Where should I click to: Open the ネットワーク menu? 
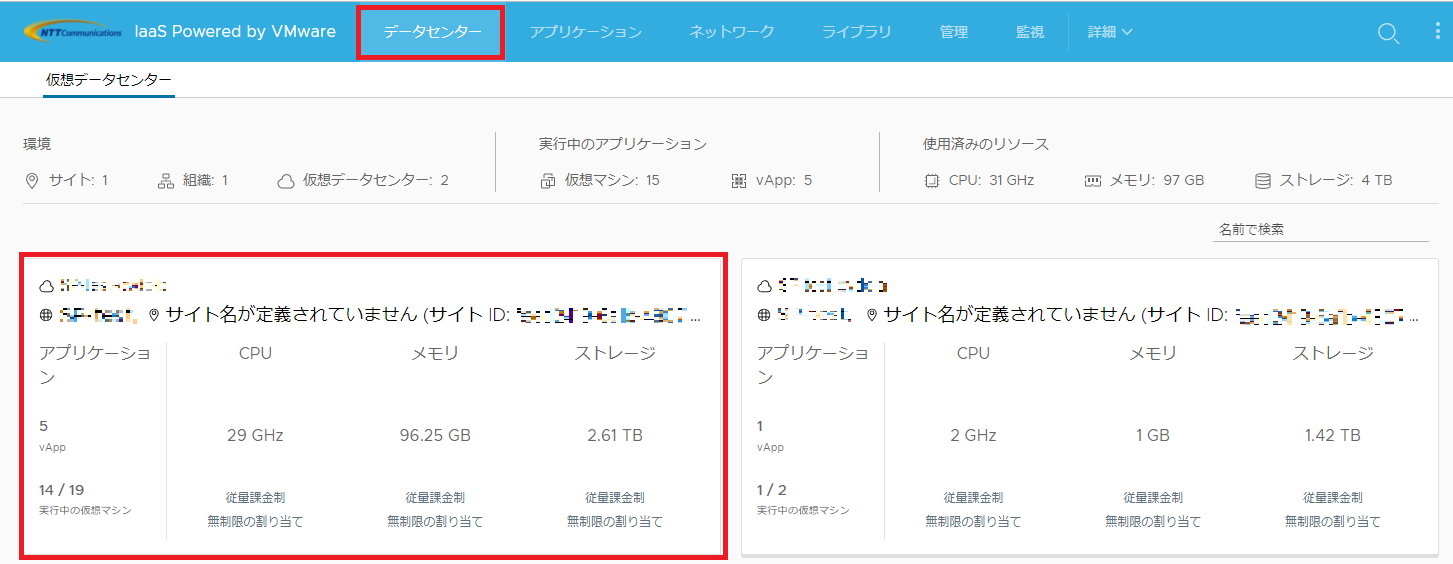731,32
